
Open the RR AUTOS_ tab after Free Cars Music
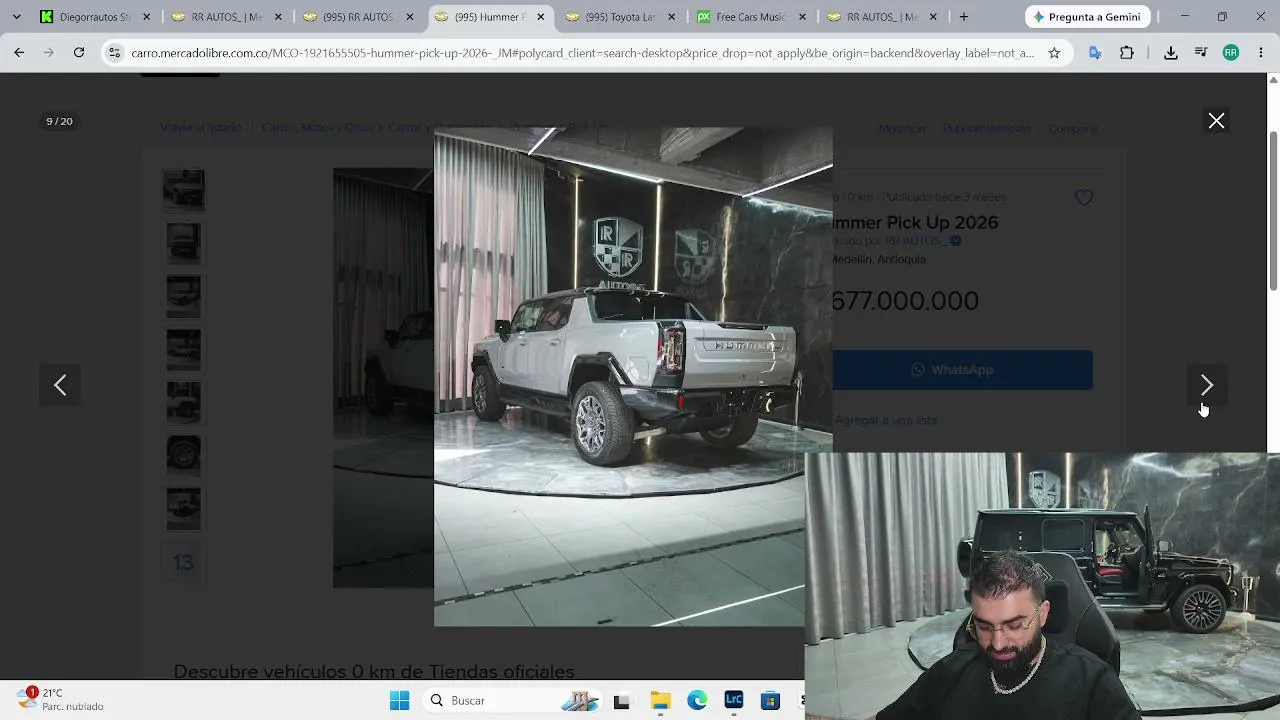(882, 17)
